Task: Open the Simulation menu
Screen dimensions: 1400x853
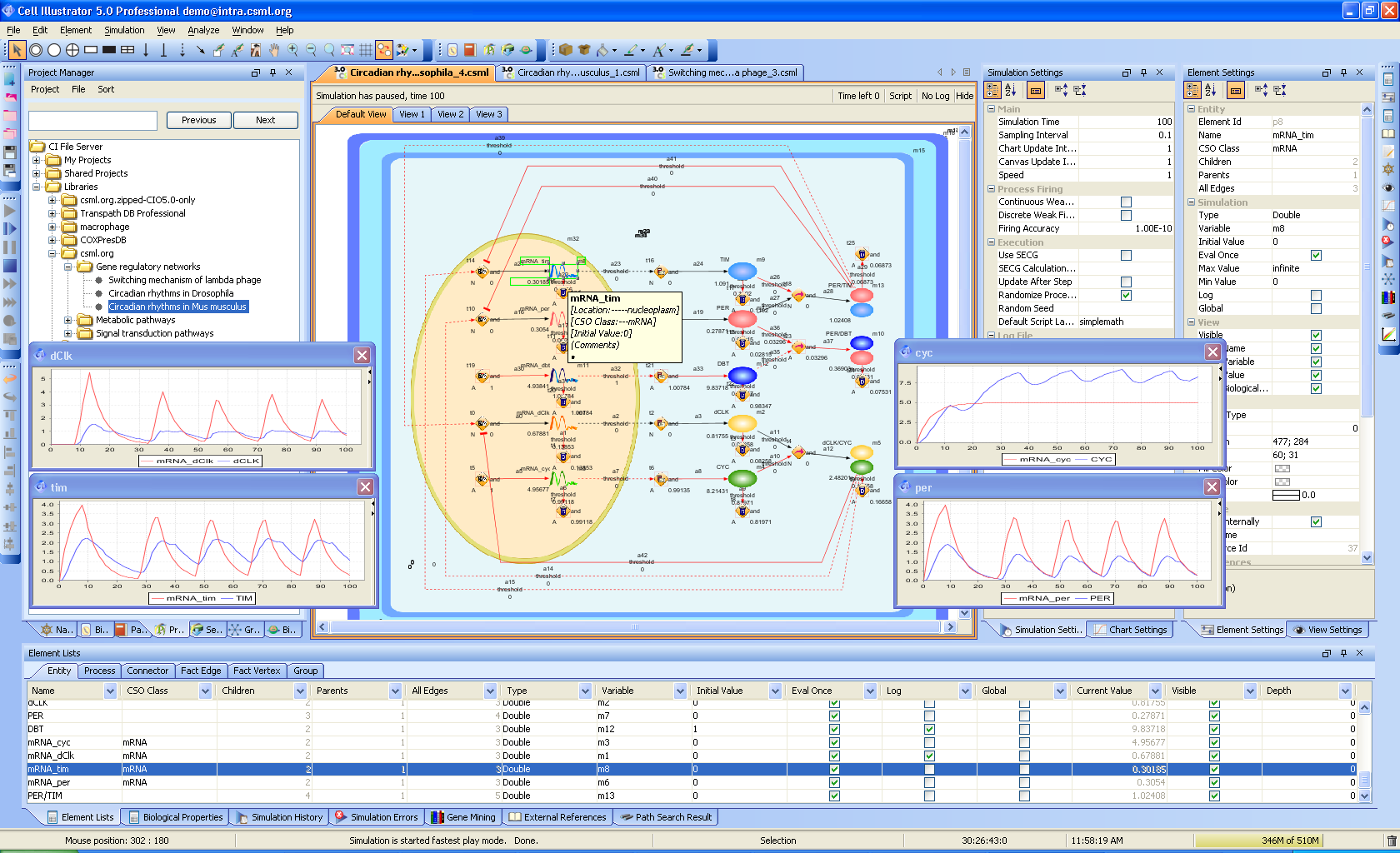Action: click(x=124, y=30)
